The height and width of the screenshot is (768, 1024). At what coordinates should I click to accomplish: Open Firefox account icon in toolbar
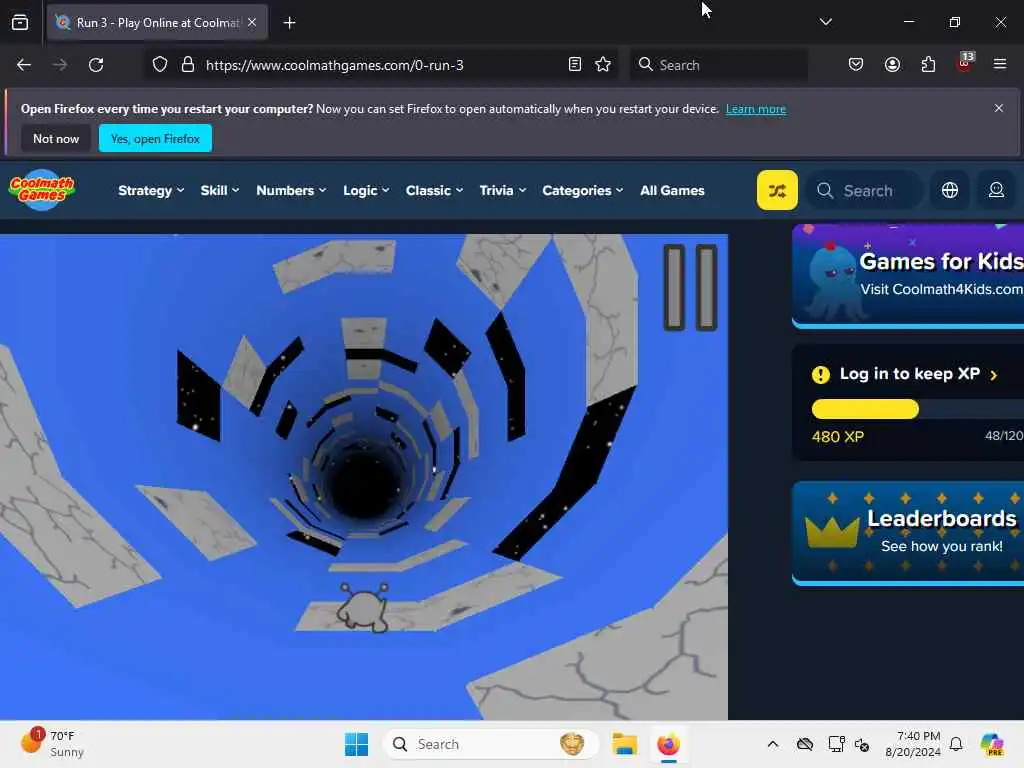(892, 65)
